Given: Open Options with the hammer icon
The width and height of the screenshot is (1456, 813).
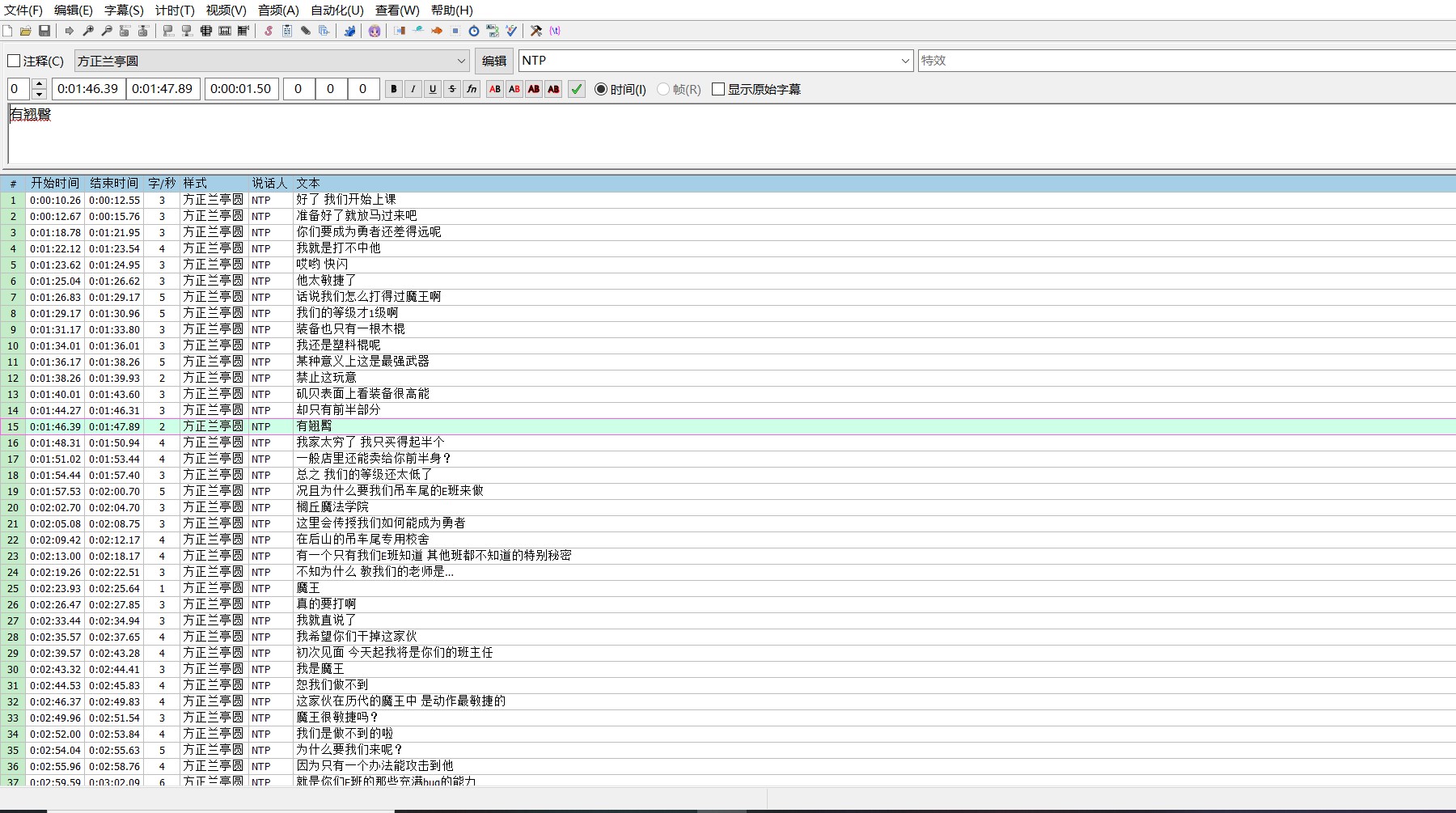Looking at the screenshot, I should coord(536,31).
